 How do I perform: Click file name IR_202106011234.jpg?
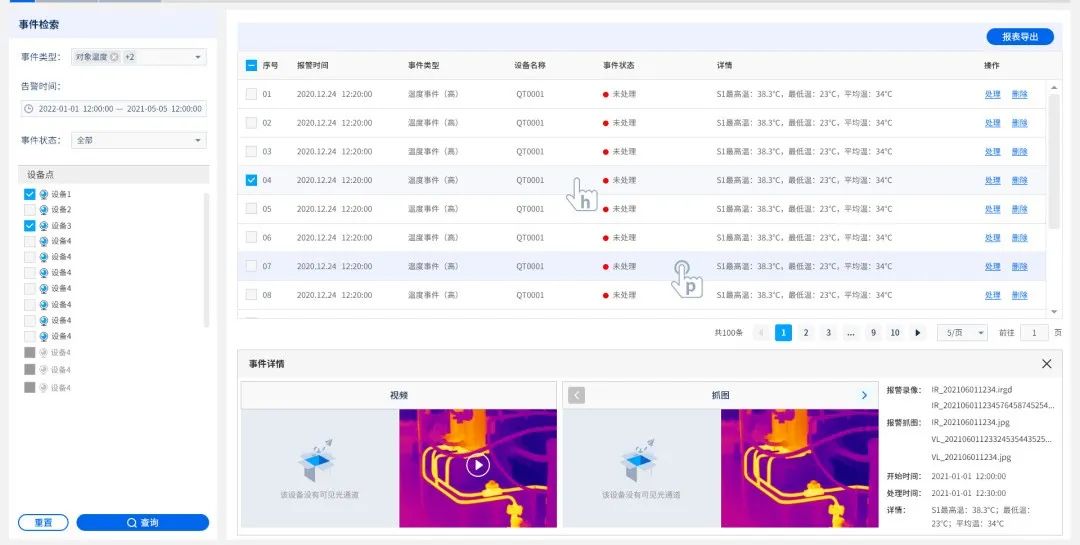click(970, 422)
